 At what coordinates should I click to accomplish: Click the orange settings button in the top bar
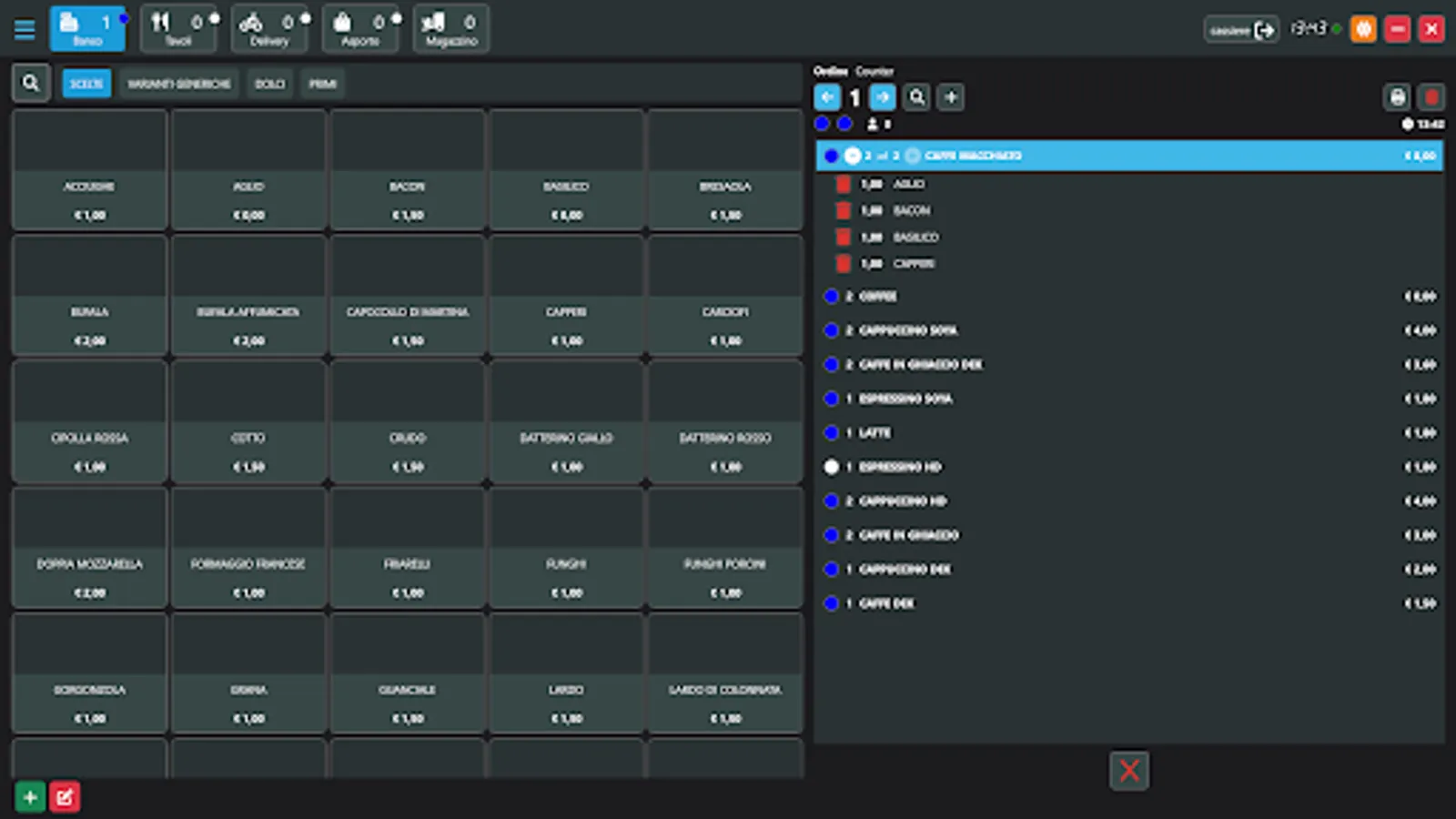pos(1363,29)
